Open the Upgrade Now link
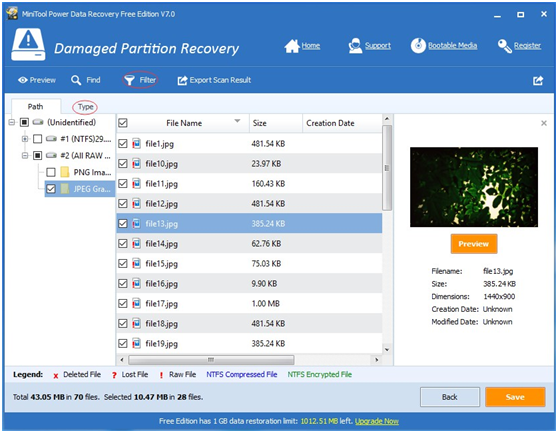This screenshot has height=433, width=558. 377,421
